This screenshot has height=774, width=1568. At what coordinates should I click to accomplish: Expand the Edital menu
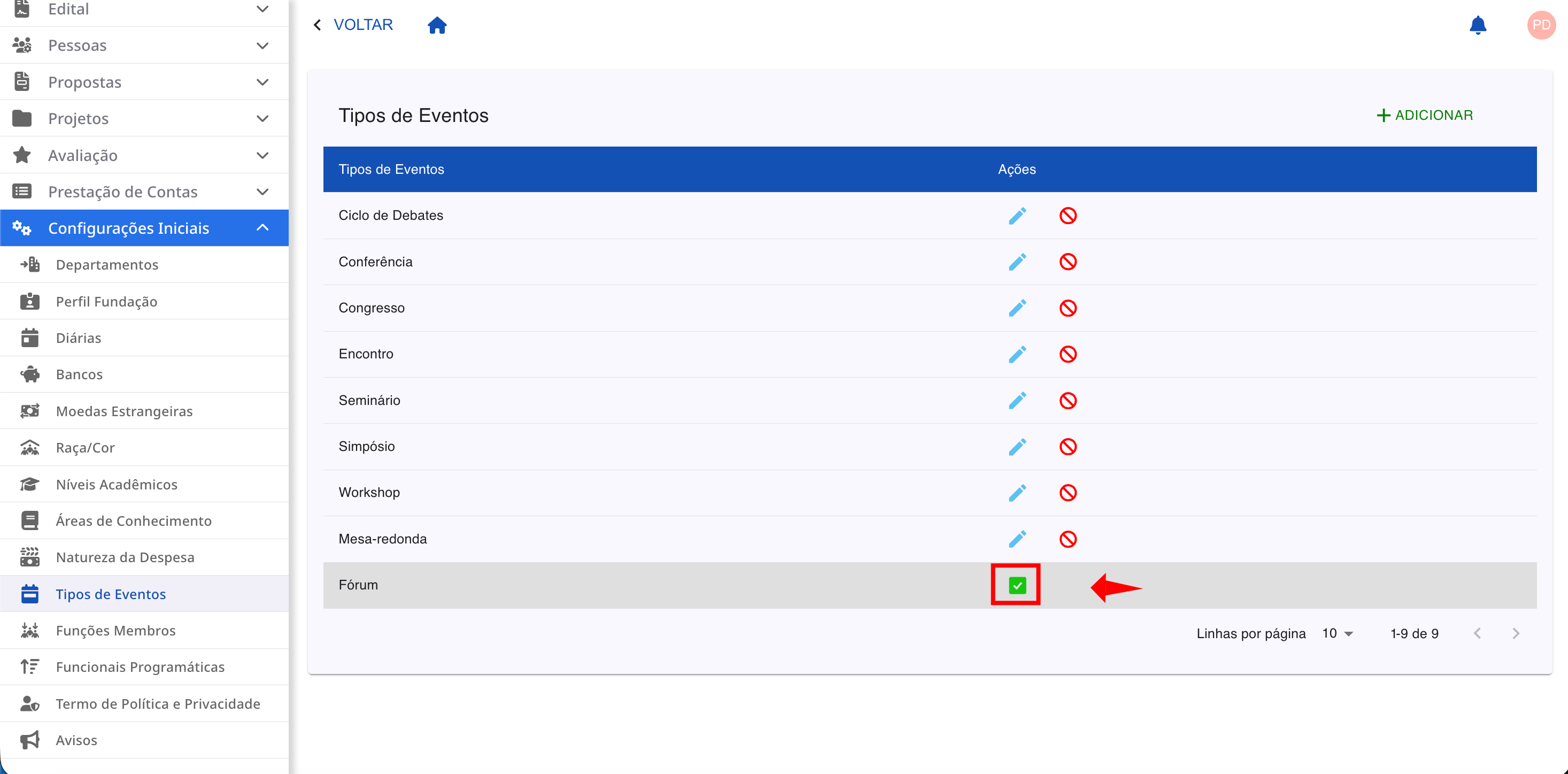point(144,9)
